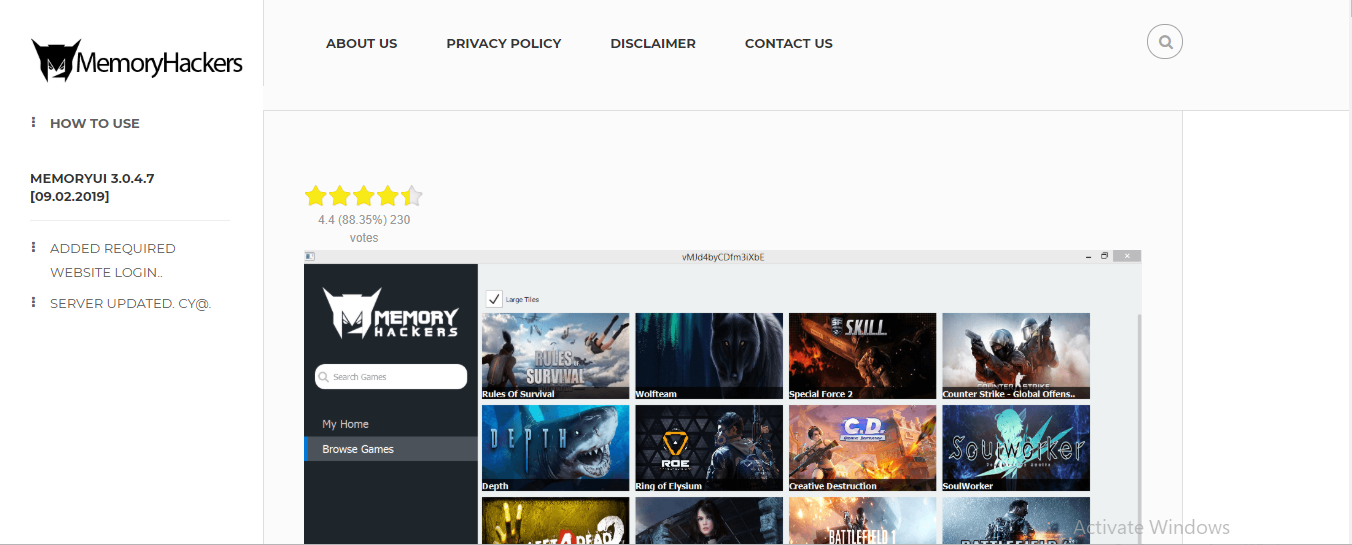The image size is (1352, 545).
Task: Click the Rules Of Survival game tile
Action: point(556,356)
